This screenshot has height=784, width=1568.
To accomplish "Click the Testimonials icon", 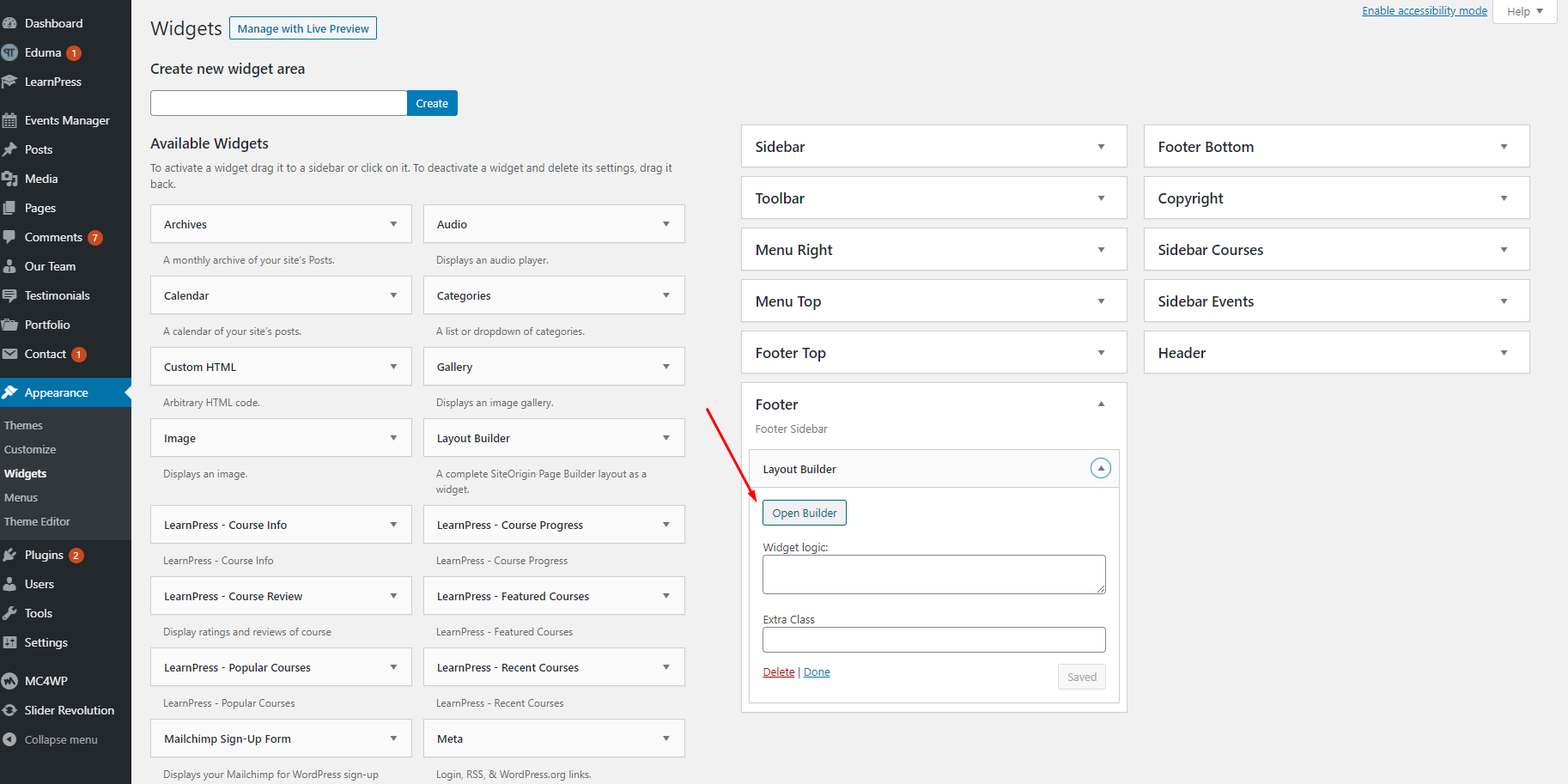I will [9, 295].
